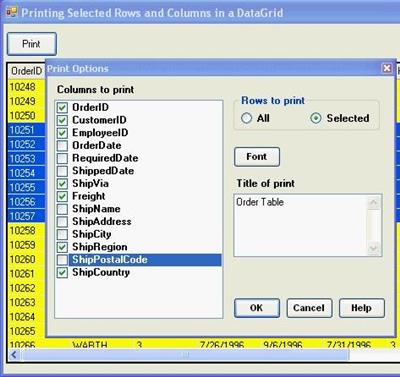The image size is (400, 377).
Task: Uncheck the CustomerID checkbox
Action: pyautogui.click(x=62, y=120)
